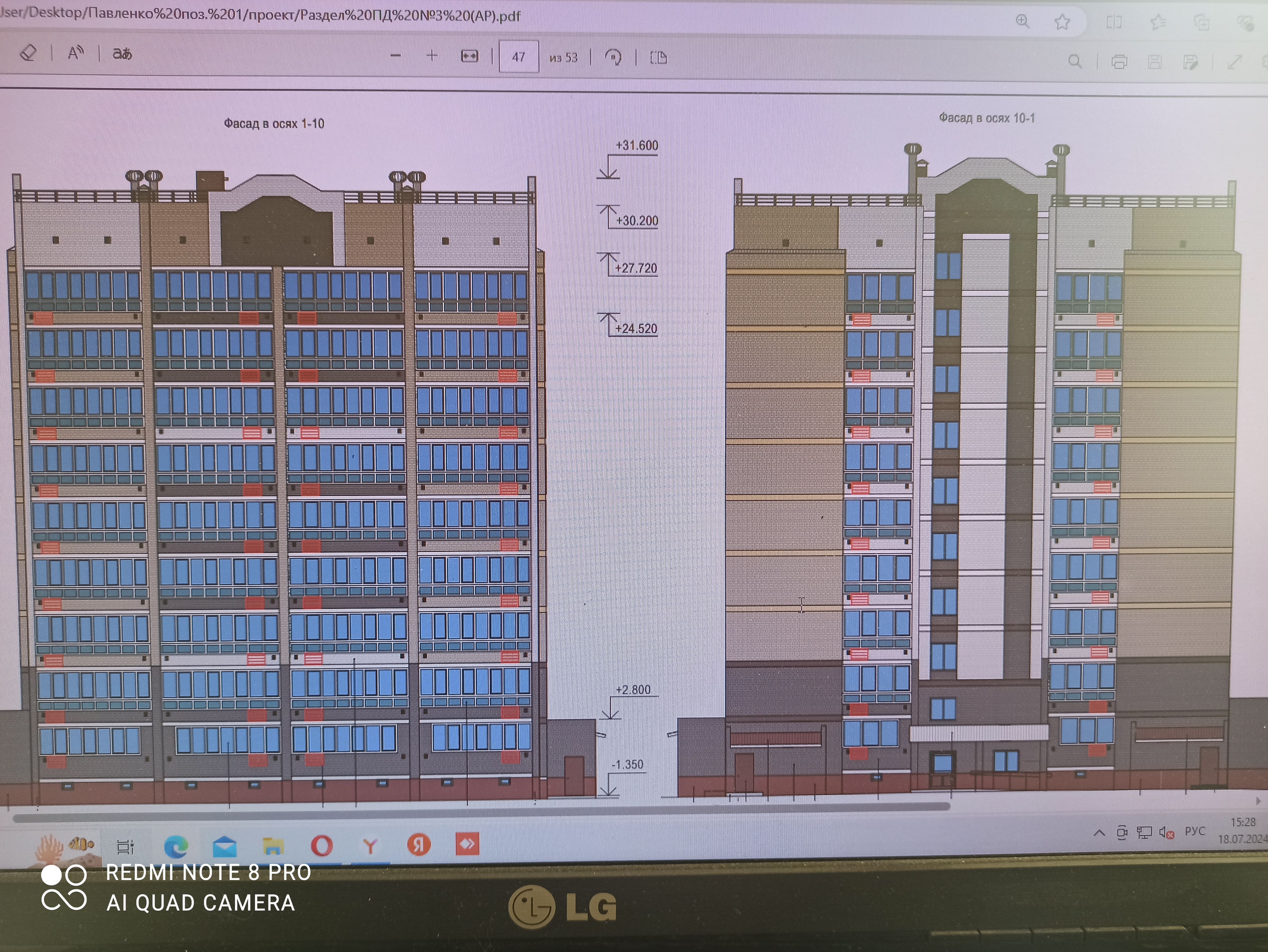This screenshot has height=952, width=1268.
Task: Switch the Page view layout
Action: (x=658, y=58)
